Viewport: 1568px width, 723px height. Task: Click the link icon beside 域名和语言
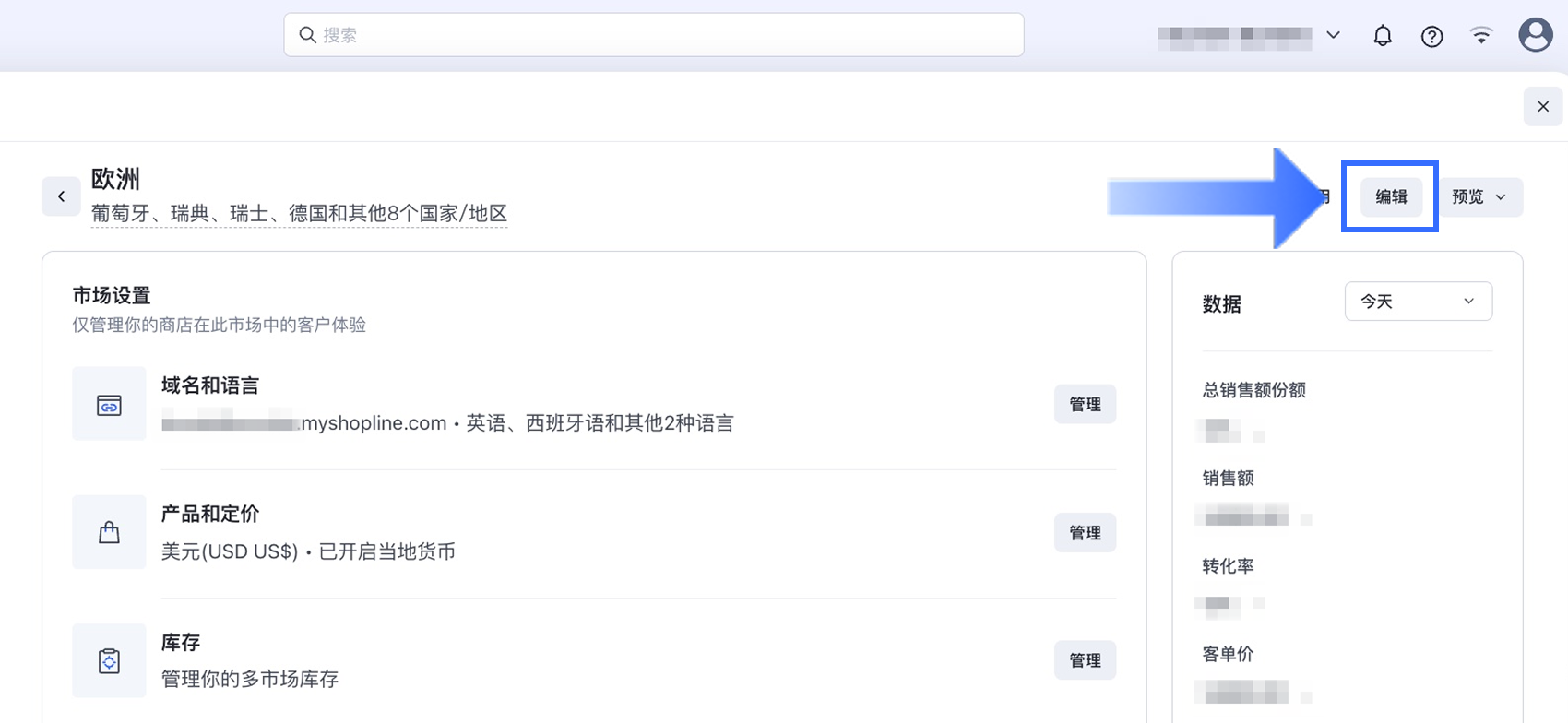109,403
